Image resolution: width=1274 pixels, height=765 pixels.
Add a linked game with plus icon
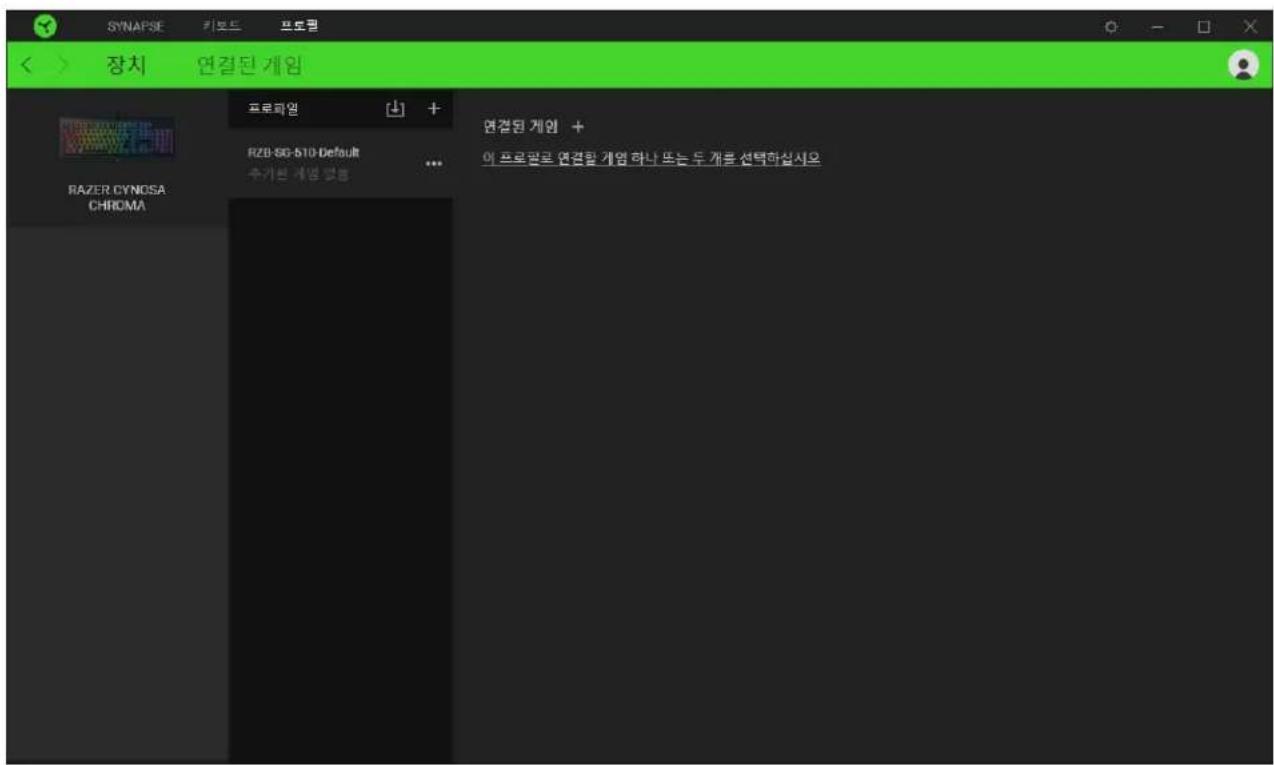pos(578,127)
